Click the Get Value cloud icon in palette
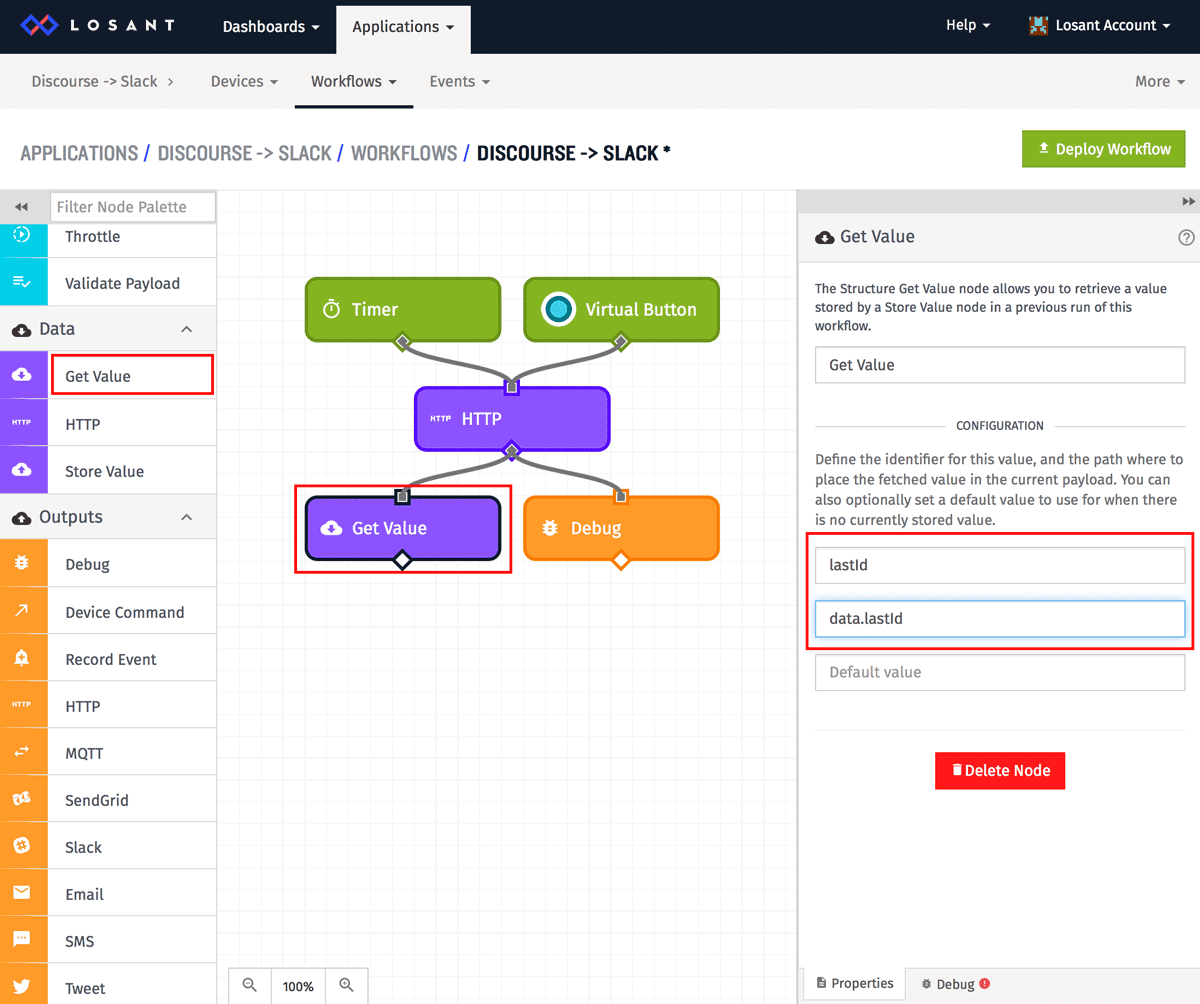The width and height of the screenshot is (1200, 1004). click(x=23, y=376)
